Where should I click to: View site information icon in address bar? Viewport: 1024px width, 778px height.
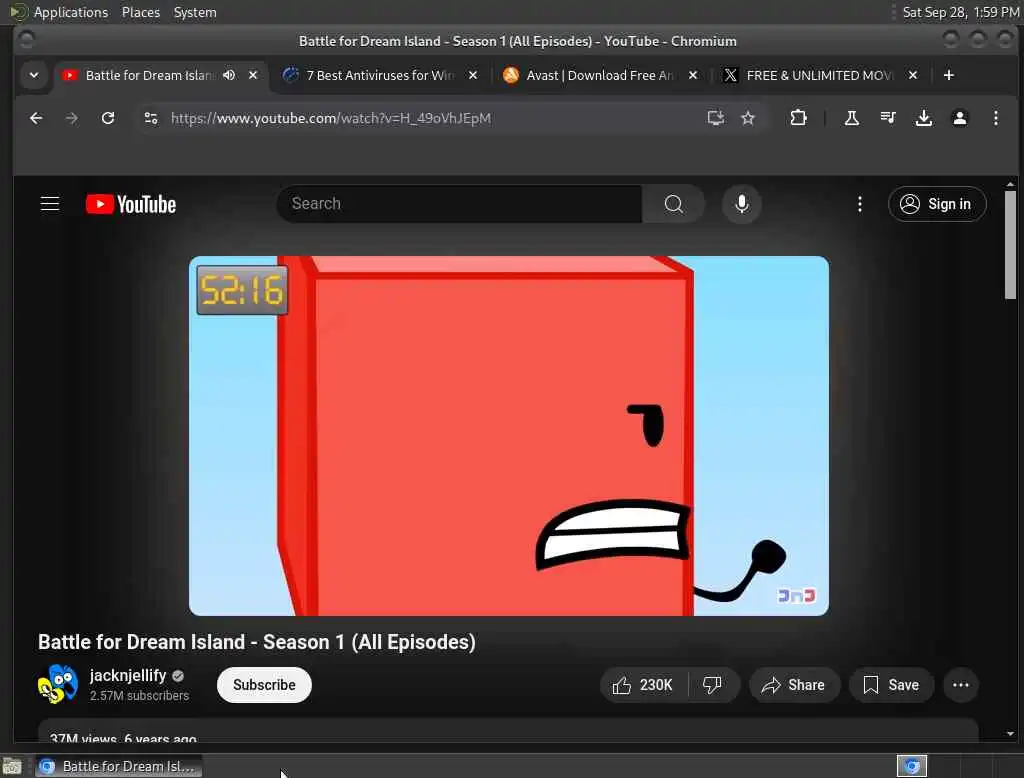click(151, 118)
